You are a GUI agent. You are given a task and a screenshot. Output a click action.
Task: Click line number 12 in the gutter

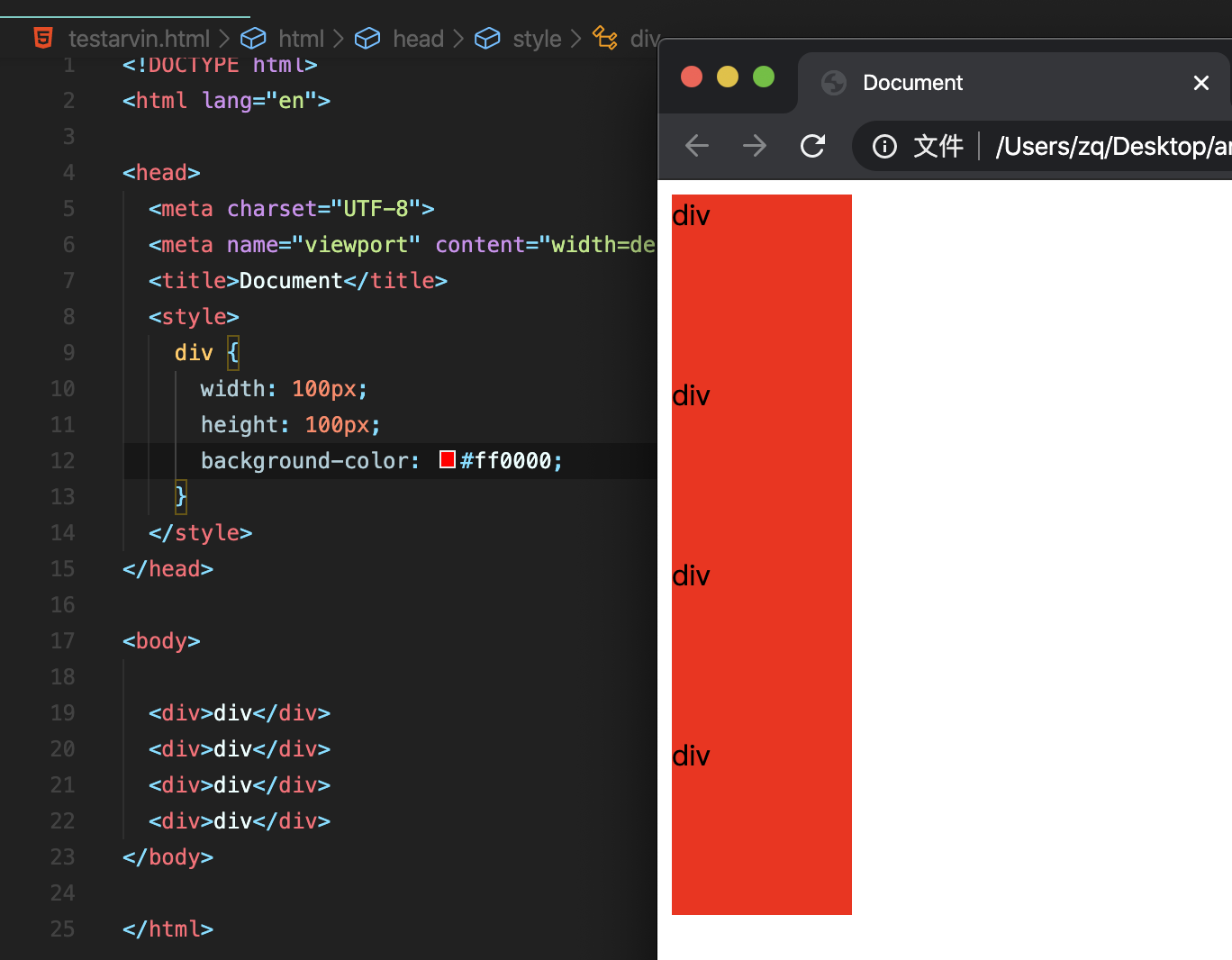point(62,461)
